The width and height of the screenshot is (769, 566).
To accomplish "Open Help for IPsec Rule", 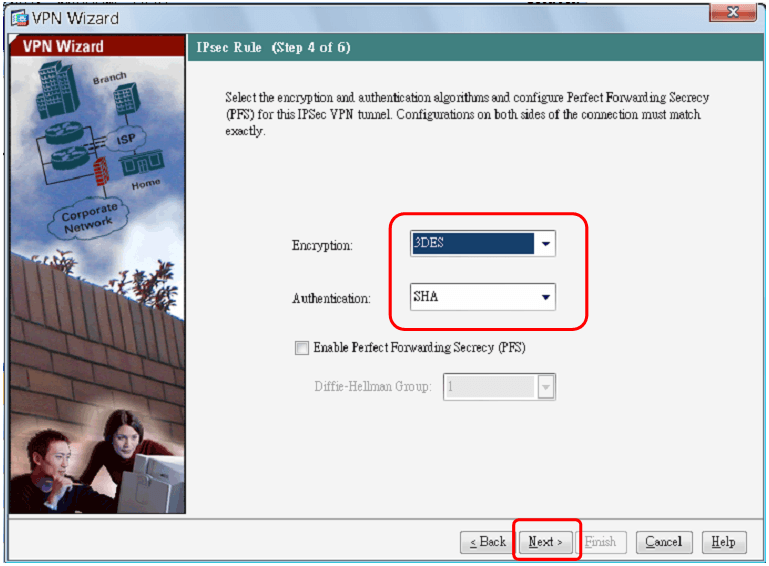I will point(724,542).
